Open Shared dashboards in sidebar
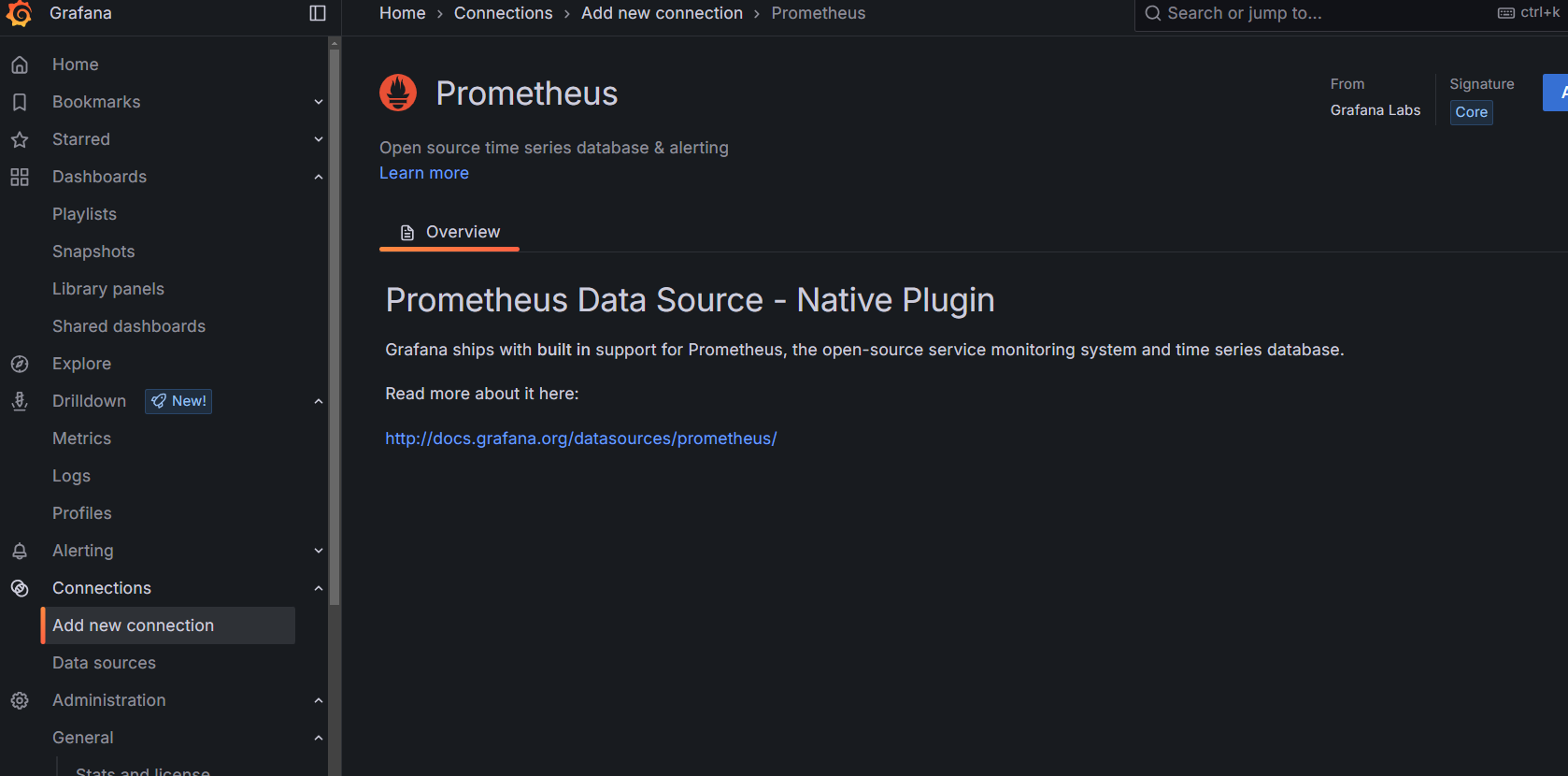Viewport: 1568px width, 776px height. click(129, 326)
